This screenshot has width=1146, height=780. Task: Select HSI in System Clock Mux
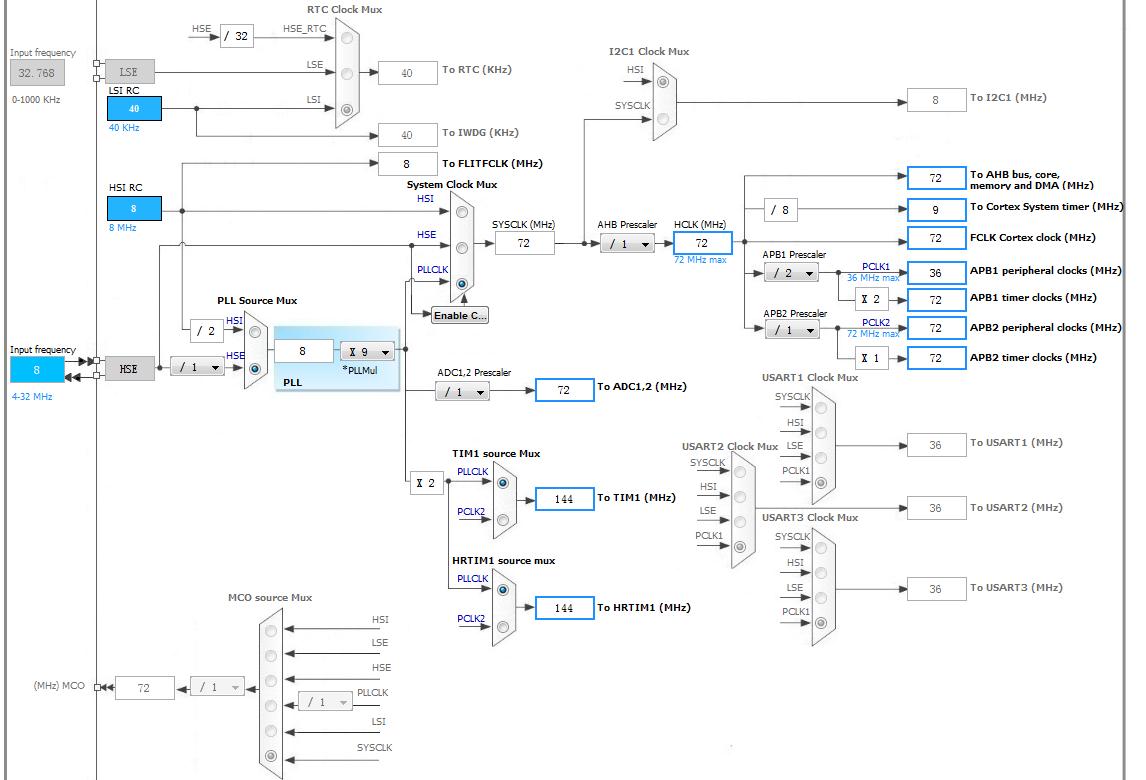click(462, 212)
